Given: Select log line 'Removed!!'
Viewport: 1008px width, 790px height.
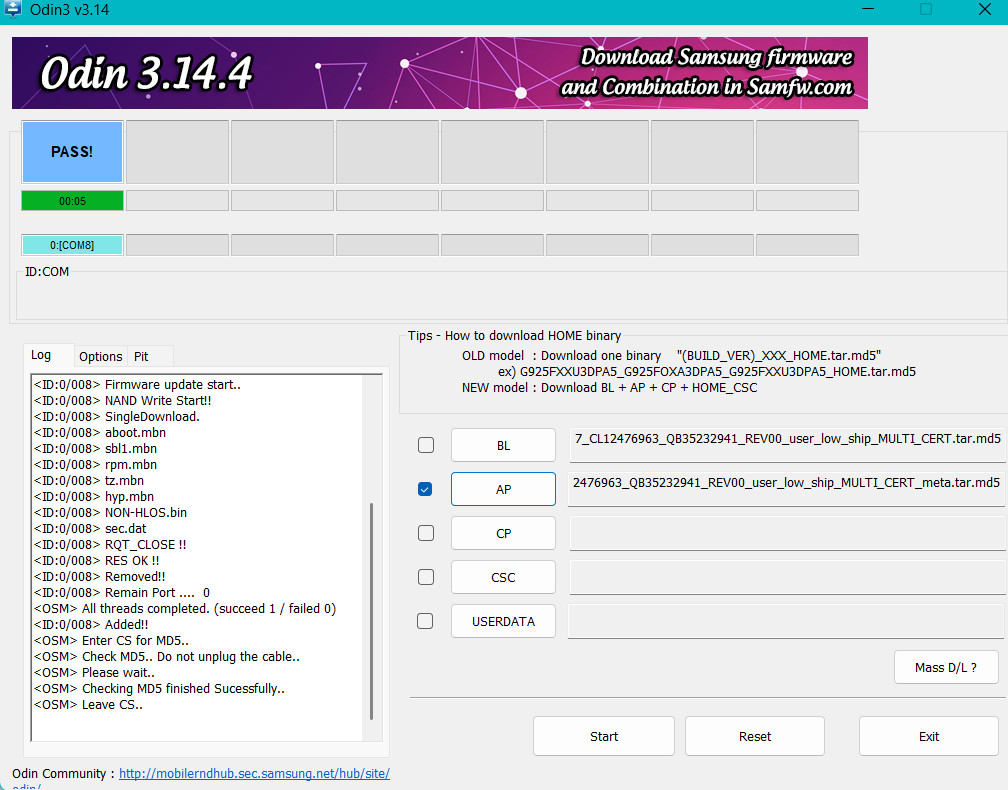Looking at the screenshot, I should tap(99, 577).
